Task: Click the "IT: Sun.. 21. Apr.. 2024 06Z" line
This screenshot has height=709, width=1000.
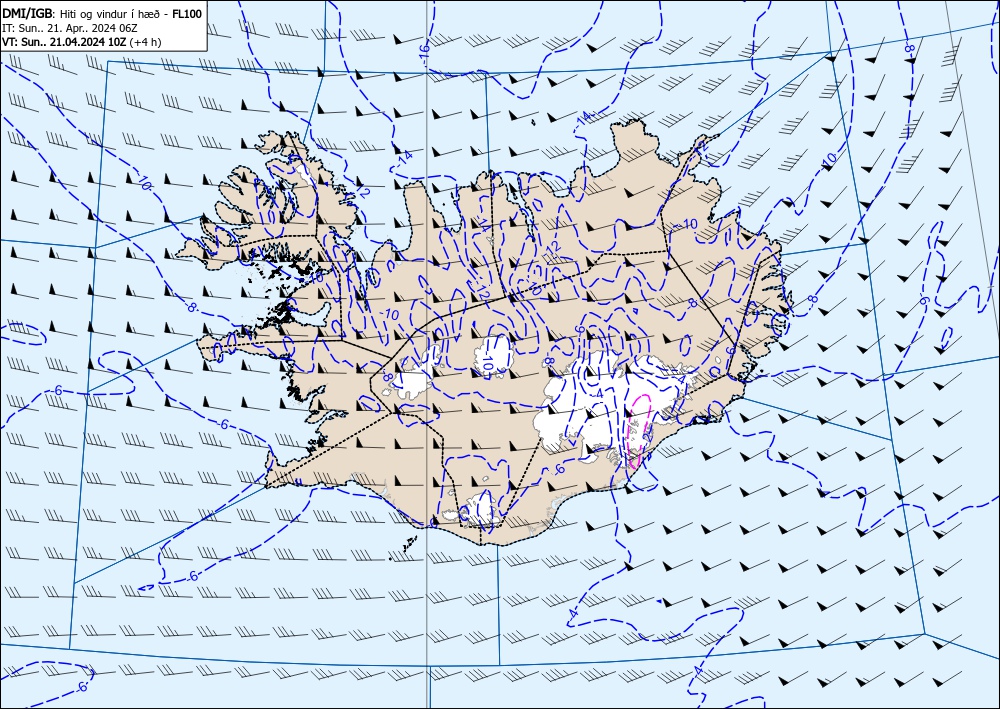Action: (x=70, y=28)
